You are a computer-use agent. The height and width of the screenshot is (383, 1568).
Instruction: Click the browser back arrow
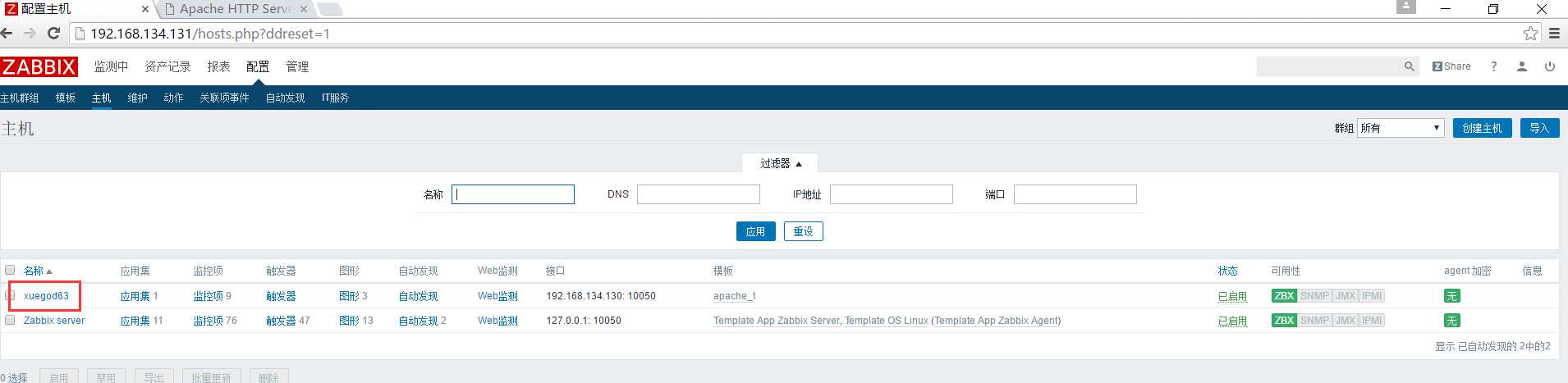point(7,34)
